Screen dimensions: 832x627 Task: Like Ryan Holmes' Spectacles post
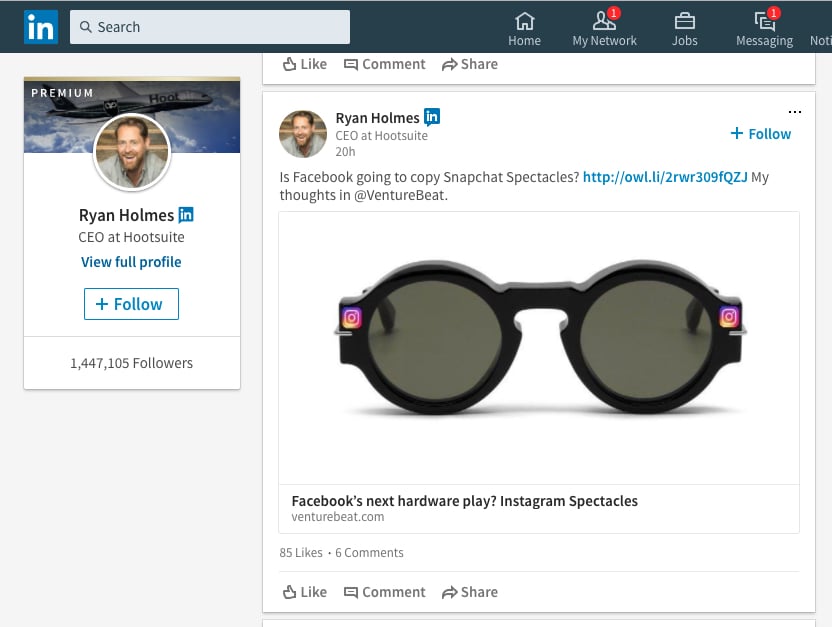coord(305,592)
